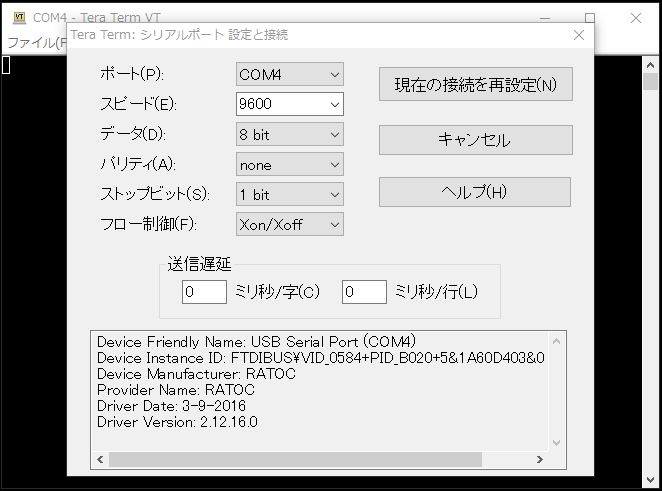
Task: Click the terminal window scroll down arrow
Action: [x=651, y=480]
